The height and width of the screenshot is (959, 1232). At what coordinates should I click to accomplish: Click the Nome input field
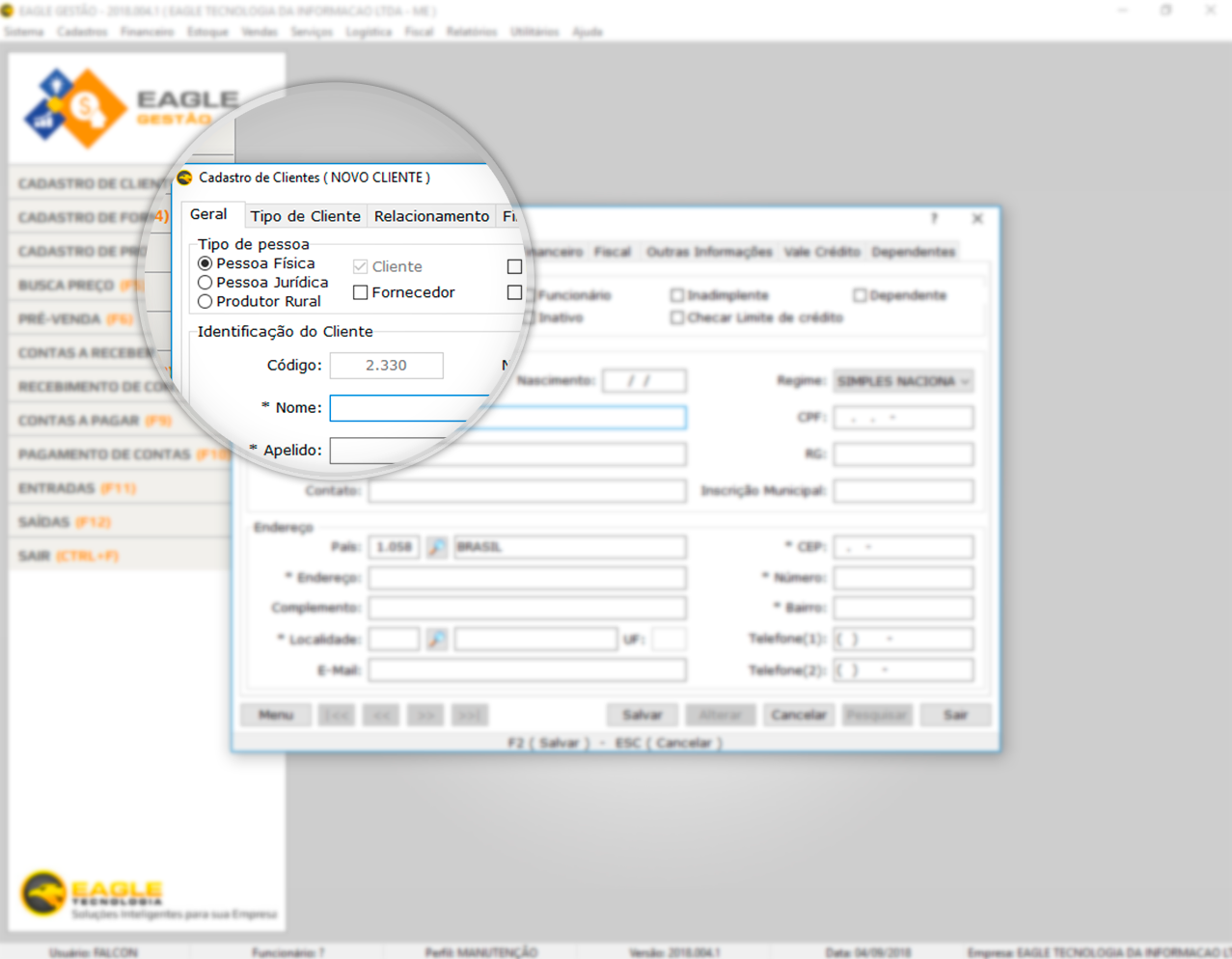click(507, 408)
